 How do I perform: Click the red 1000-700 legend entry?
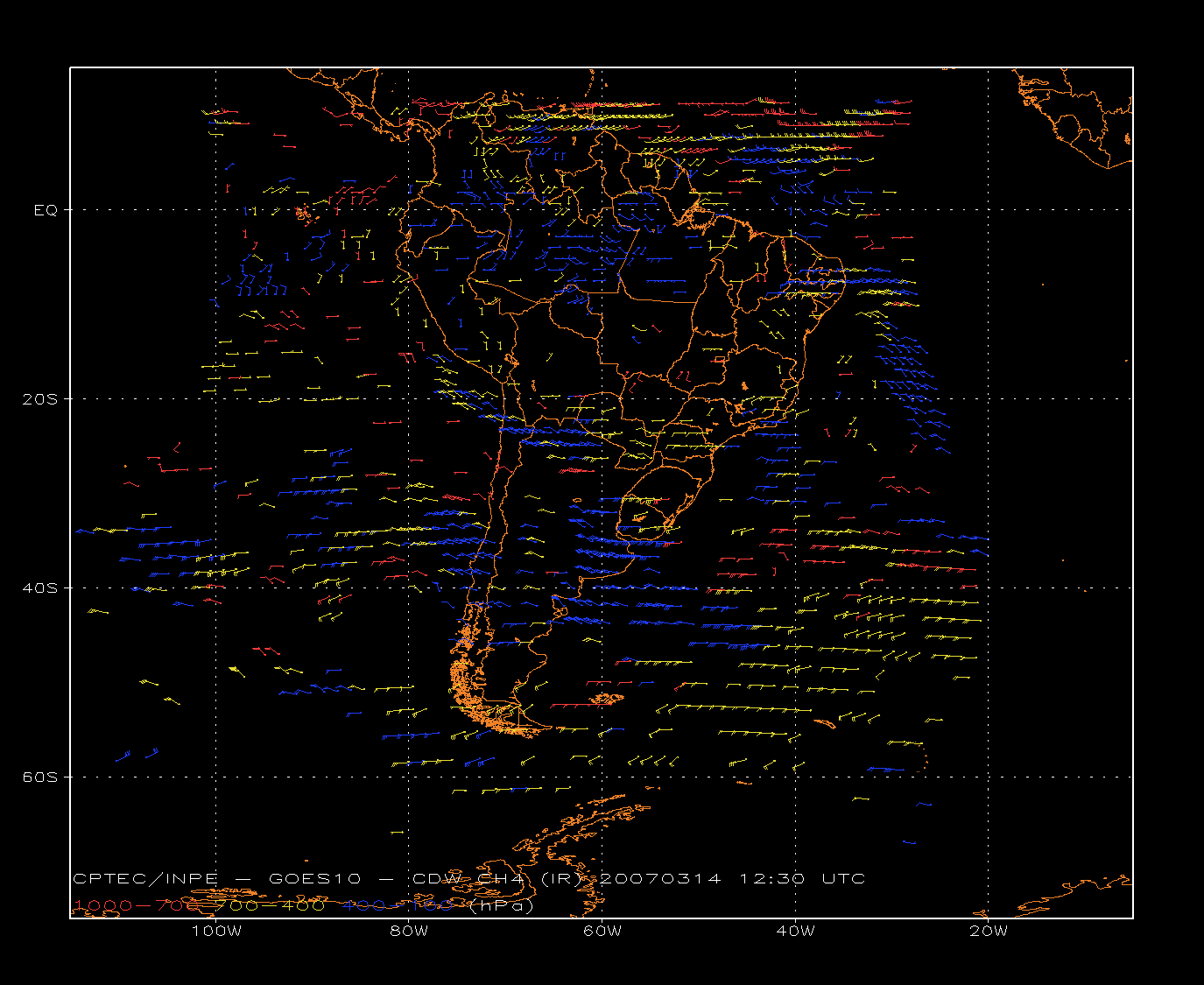coord(137,905)
